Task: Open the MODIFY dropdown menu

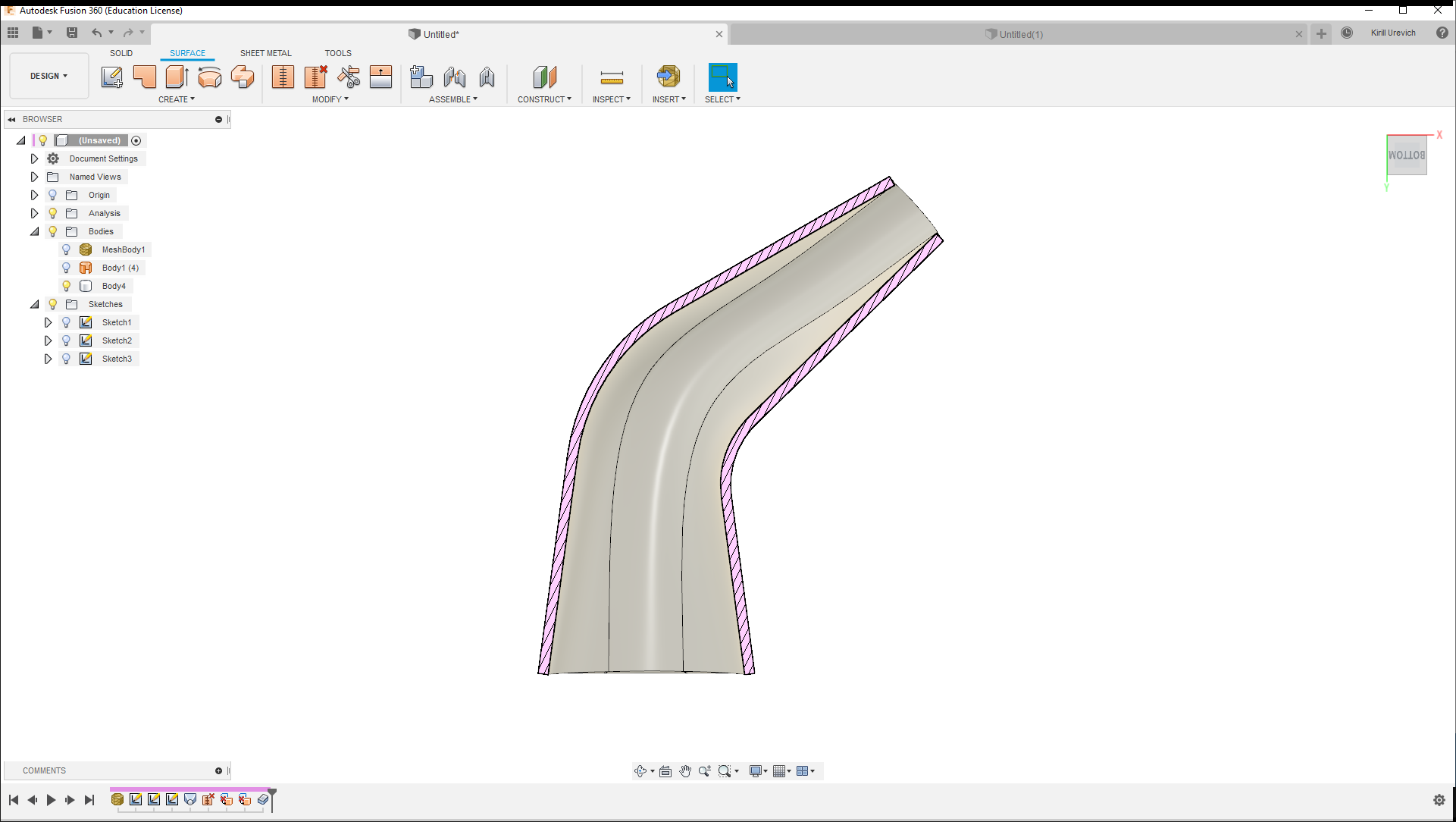Action: (330, 99)
